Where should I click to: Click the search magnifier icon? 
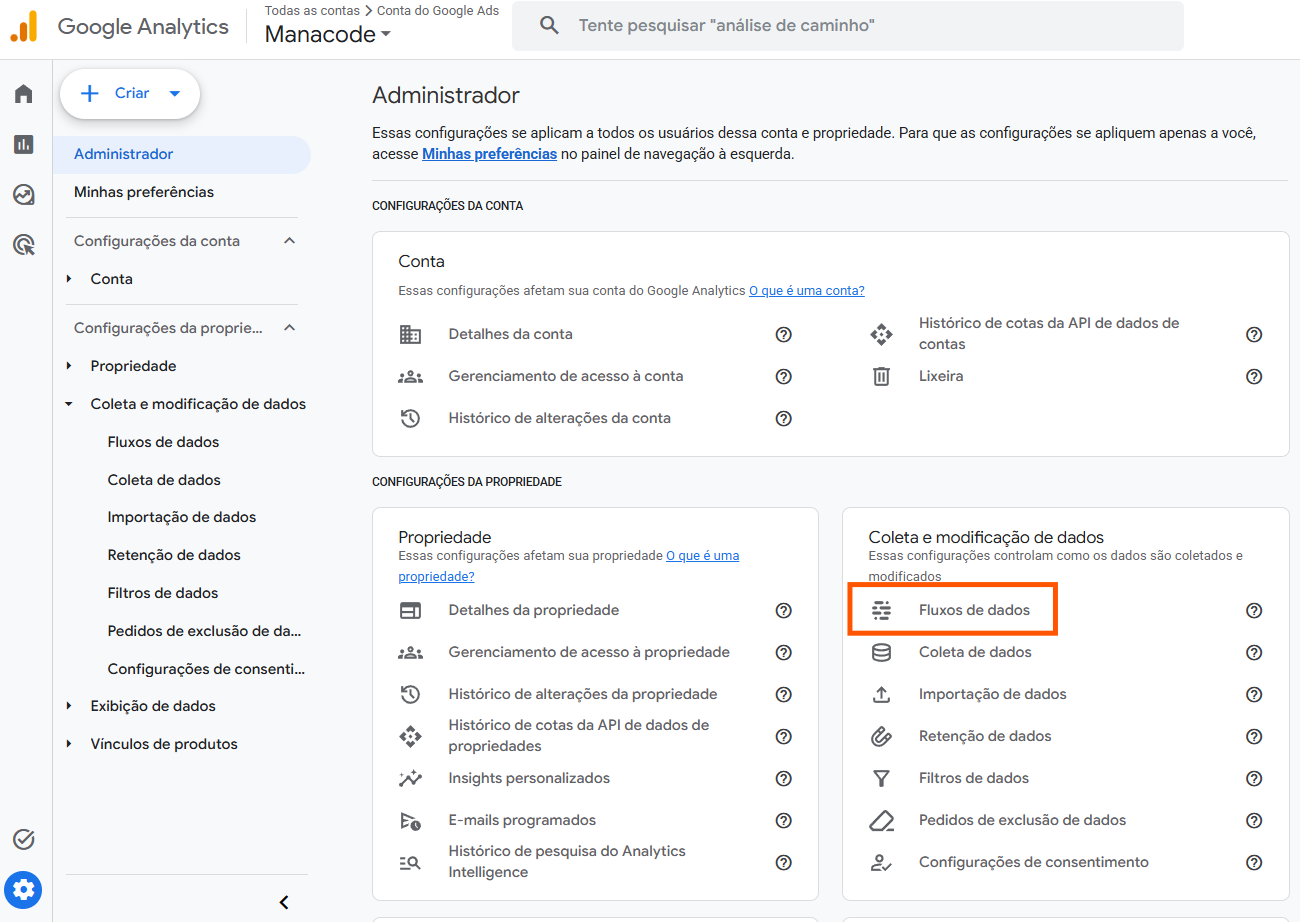click(549, 26)
